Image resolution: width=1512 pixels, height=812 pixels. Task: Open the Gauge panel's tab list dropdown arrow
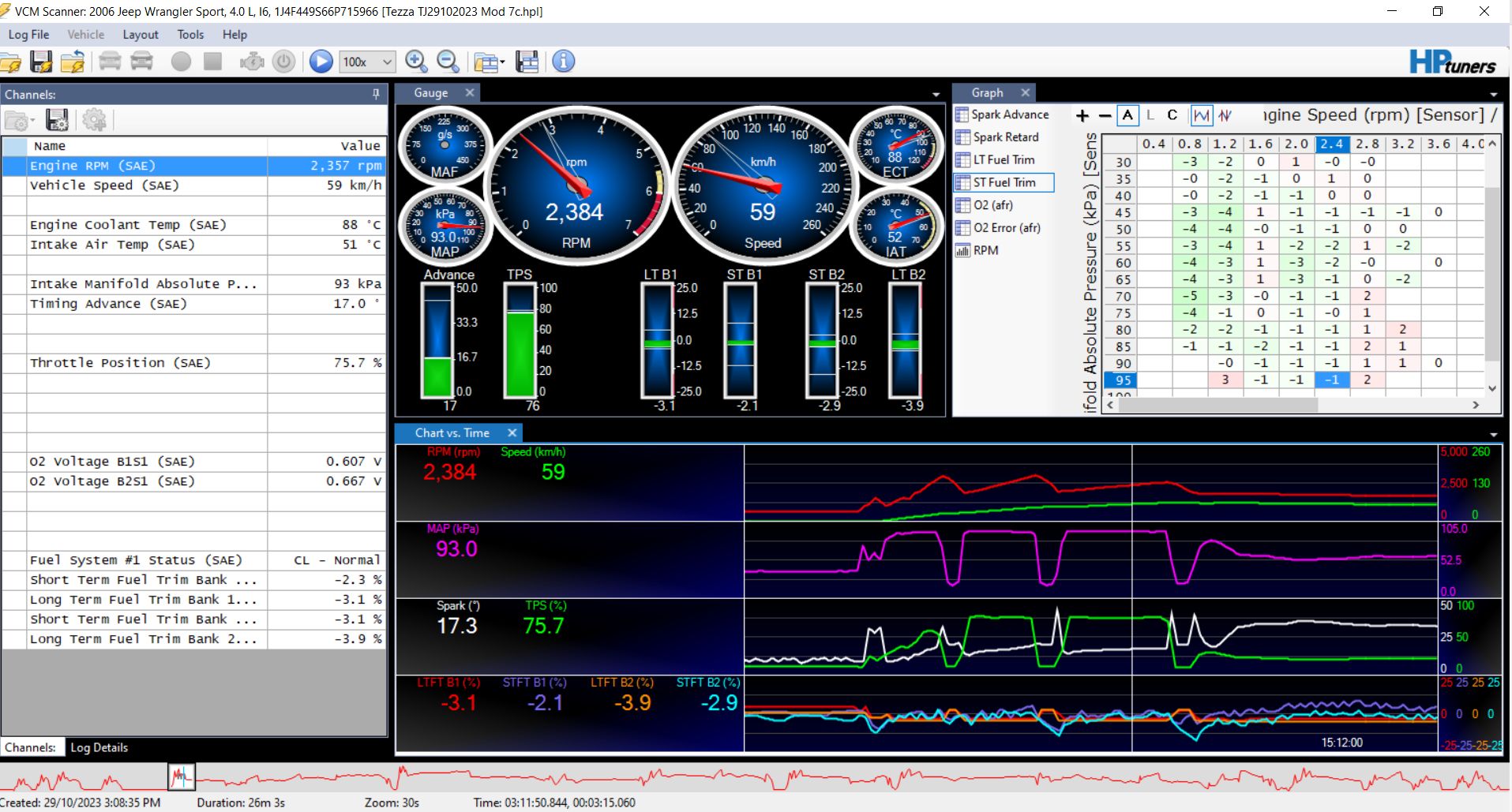click(936, 94)
